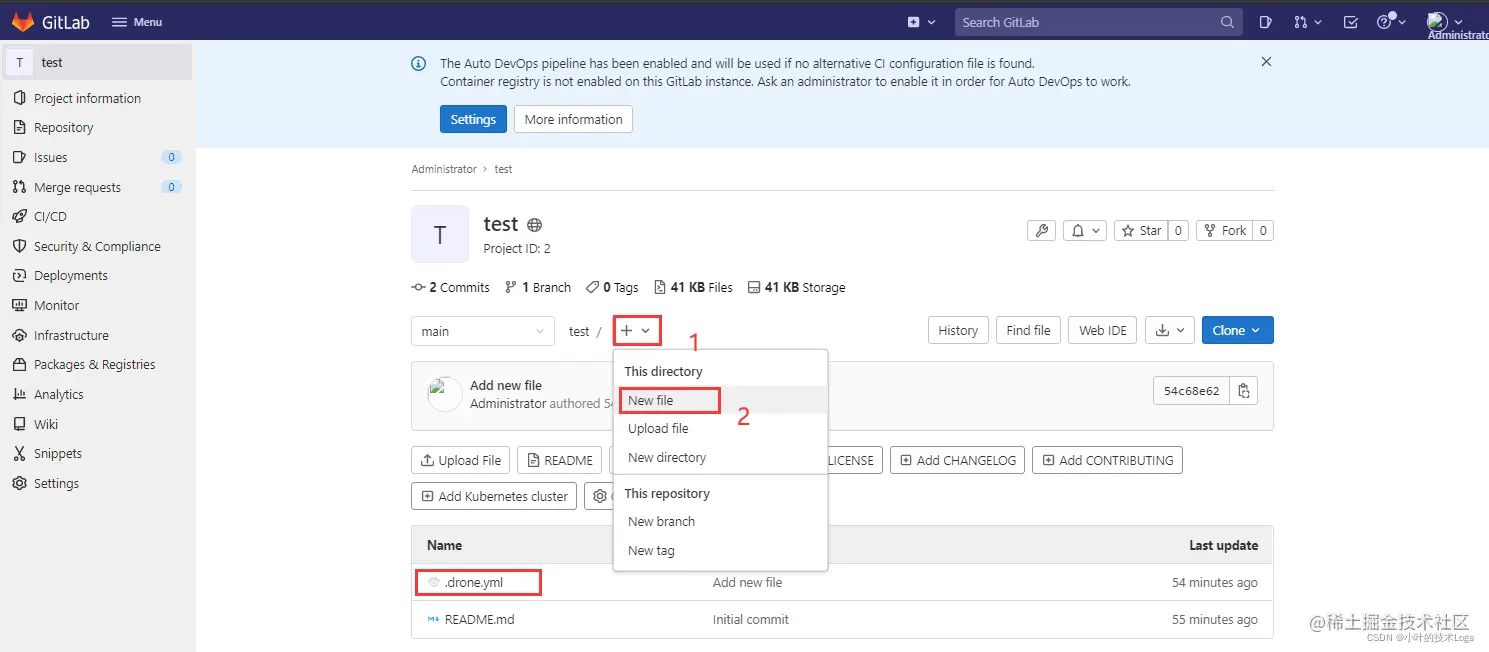This screenshot has height=652, width=1489.
Task: Open CI/CD in sidebar
Action: click(x=50, y=216)
